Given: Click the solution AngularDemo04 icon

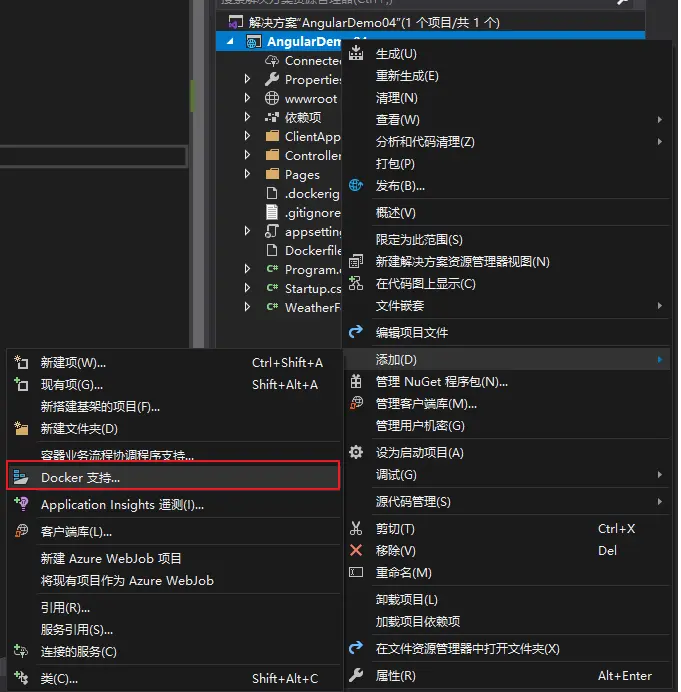Looking at the screenshot, I should [x=235, y=22].
